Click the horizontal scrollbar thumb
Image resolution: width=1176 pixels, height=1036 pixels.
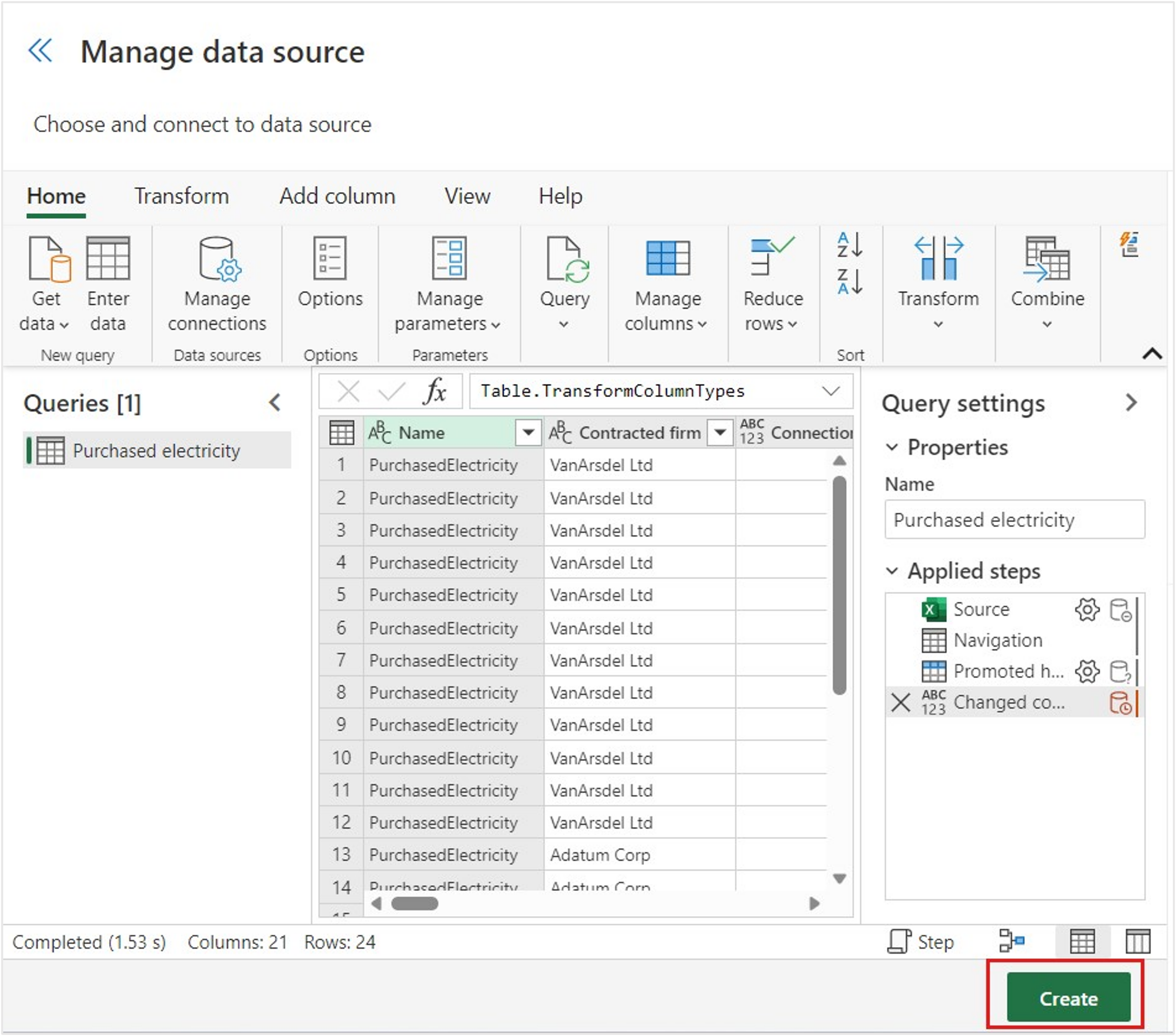(414, 904)
